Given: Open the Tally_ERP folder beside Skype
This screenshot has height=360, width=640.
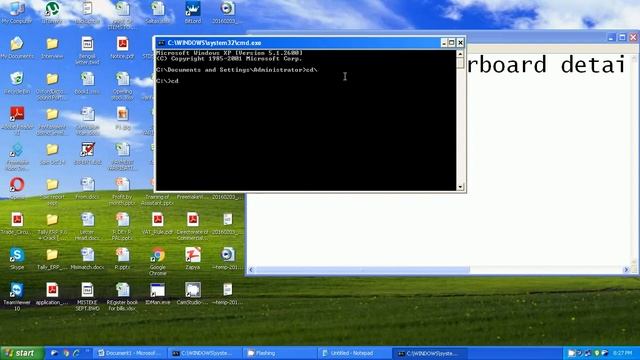Looking at the screenshot, I should 52,259.
